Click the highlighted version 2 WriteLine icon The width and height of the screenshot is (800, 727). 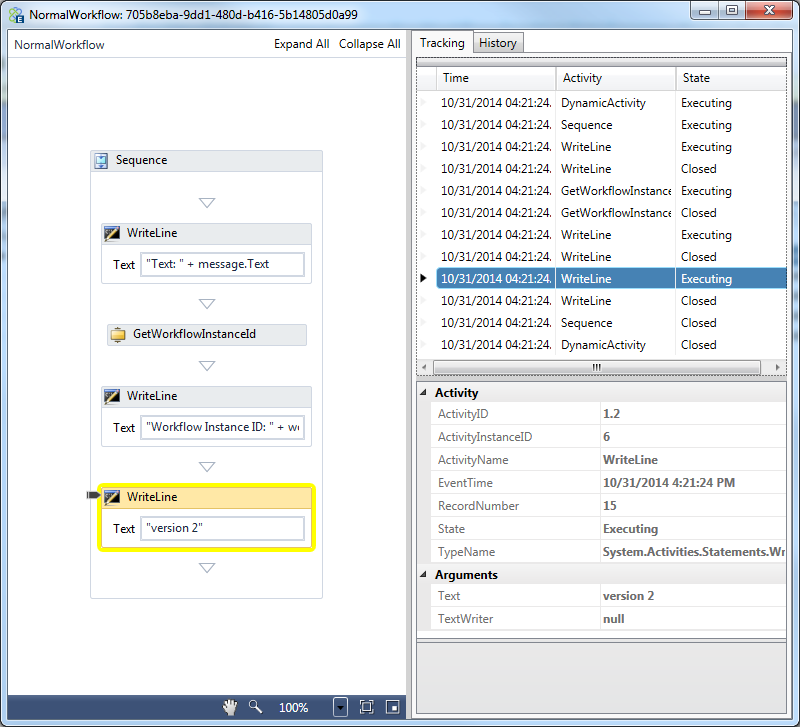[112, 497]
